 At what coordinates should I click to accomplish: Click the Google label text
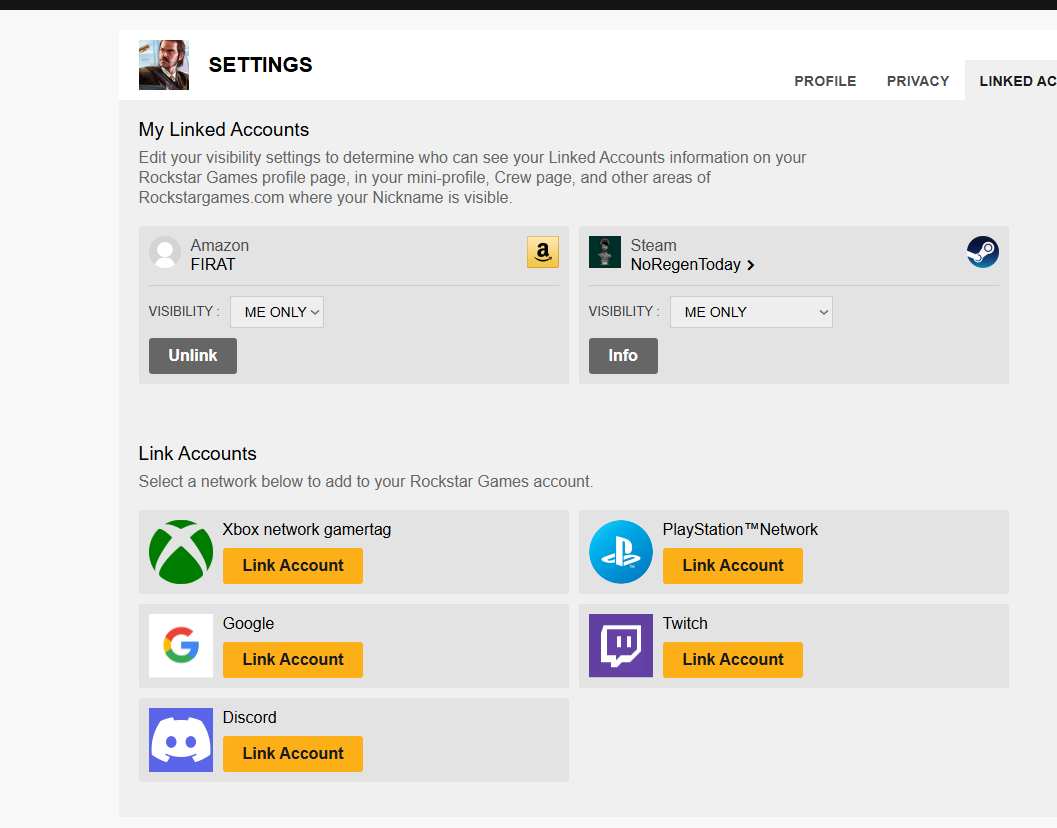tap(248, 624)
